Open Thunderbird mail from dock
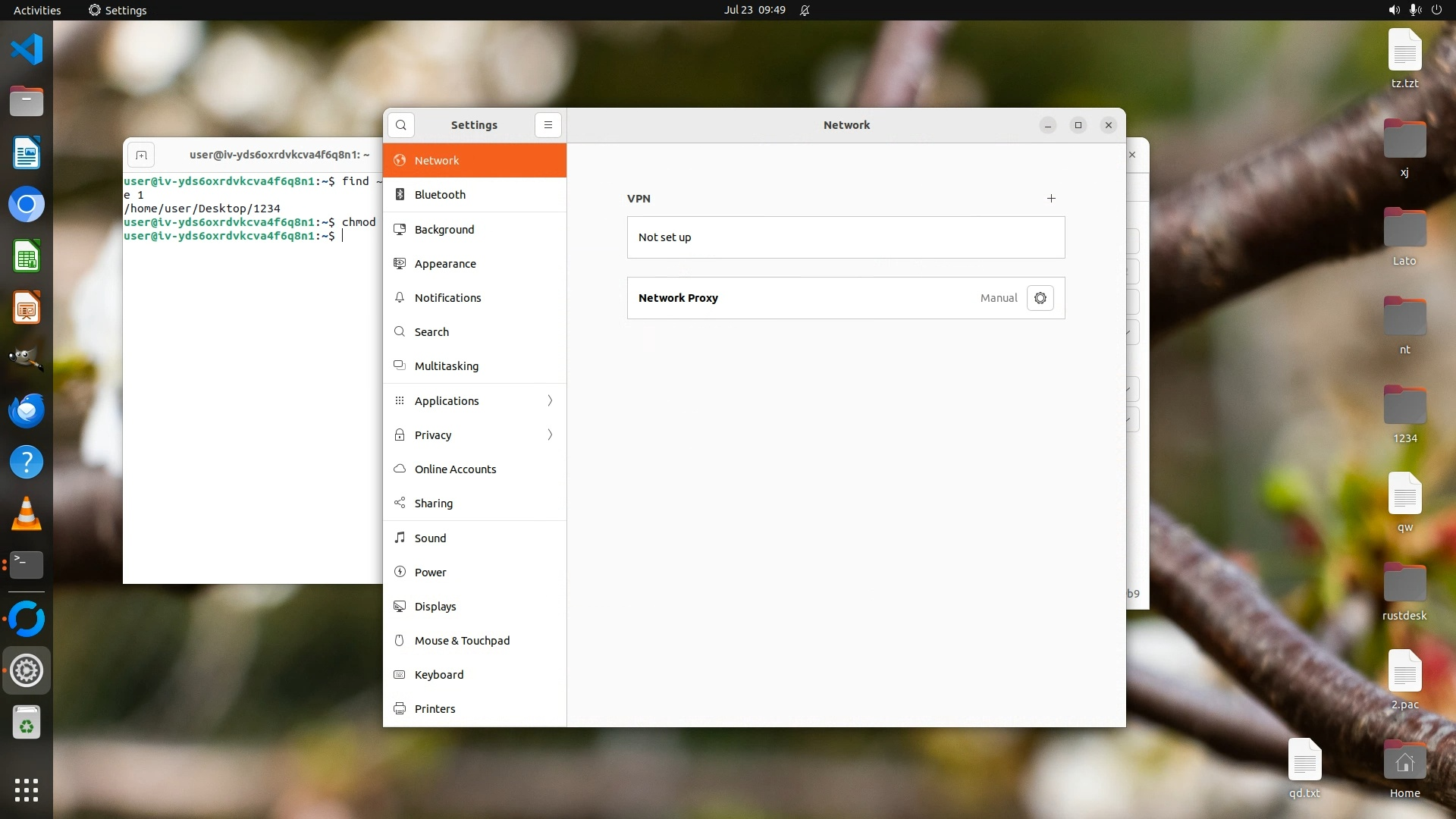The image size is (1456, 819). pyautogui.click(x=27, y=410)
